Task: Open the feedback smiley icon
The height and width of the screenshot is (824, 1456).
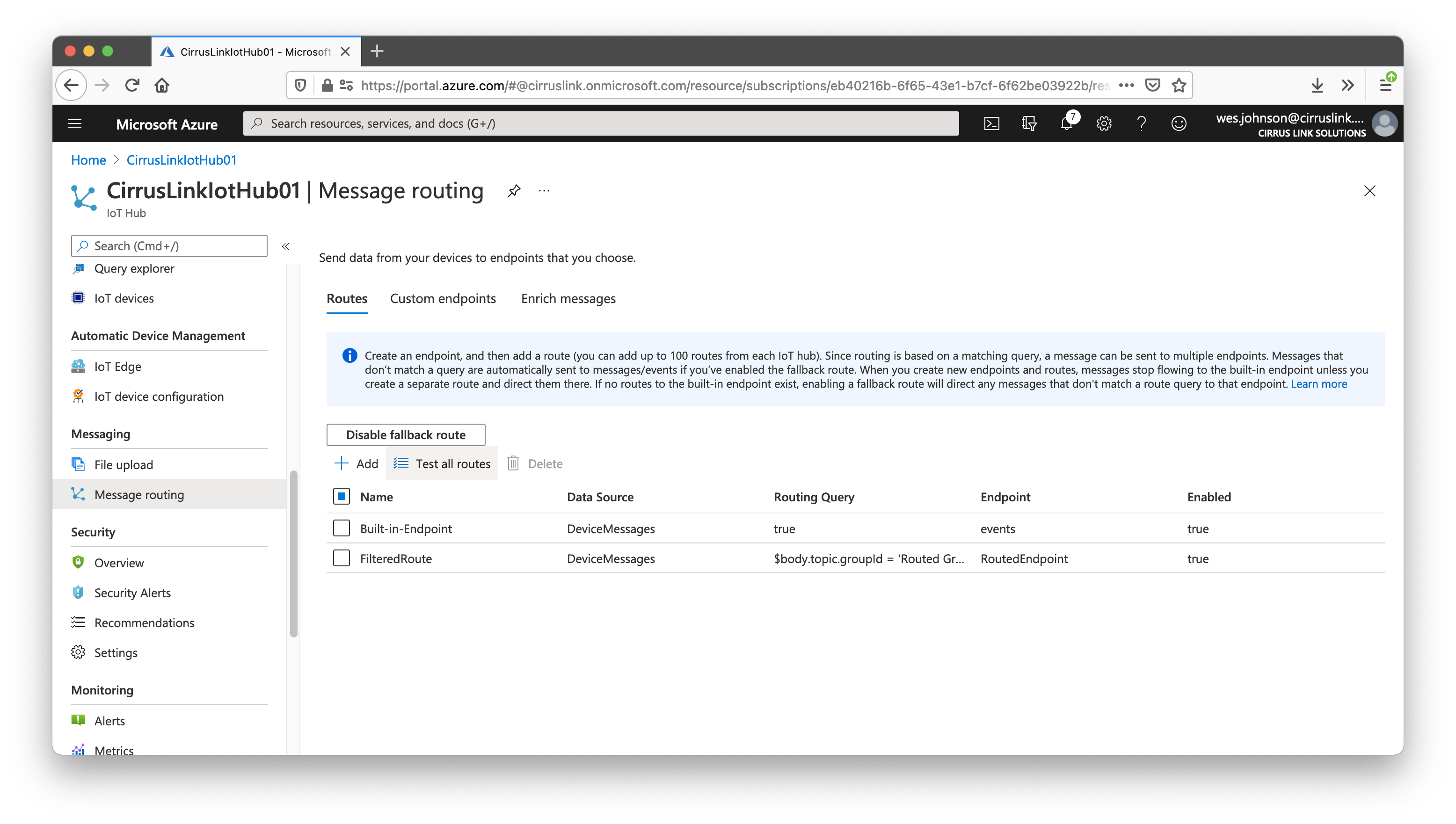Action: 1179,123
